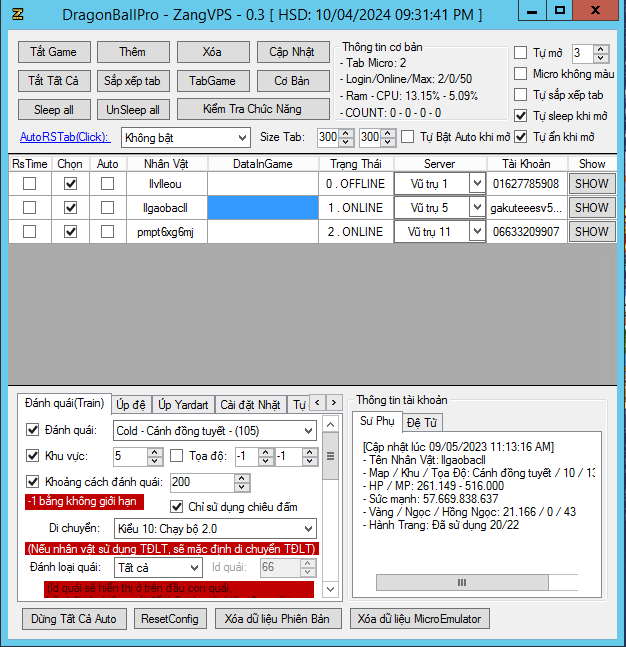The image size is (626, 647).
Task: Switch to the Úp Yardart tab
Action: click(x=183, y=404)
